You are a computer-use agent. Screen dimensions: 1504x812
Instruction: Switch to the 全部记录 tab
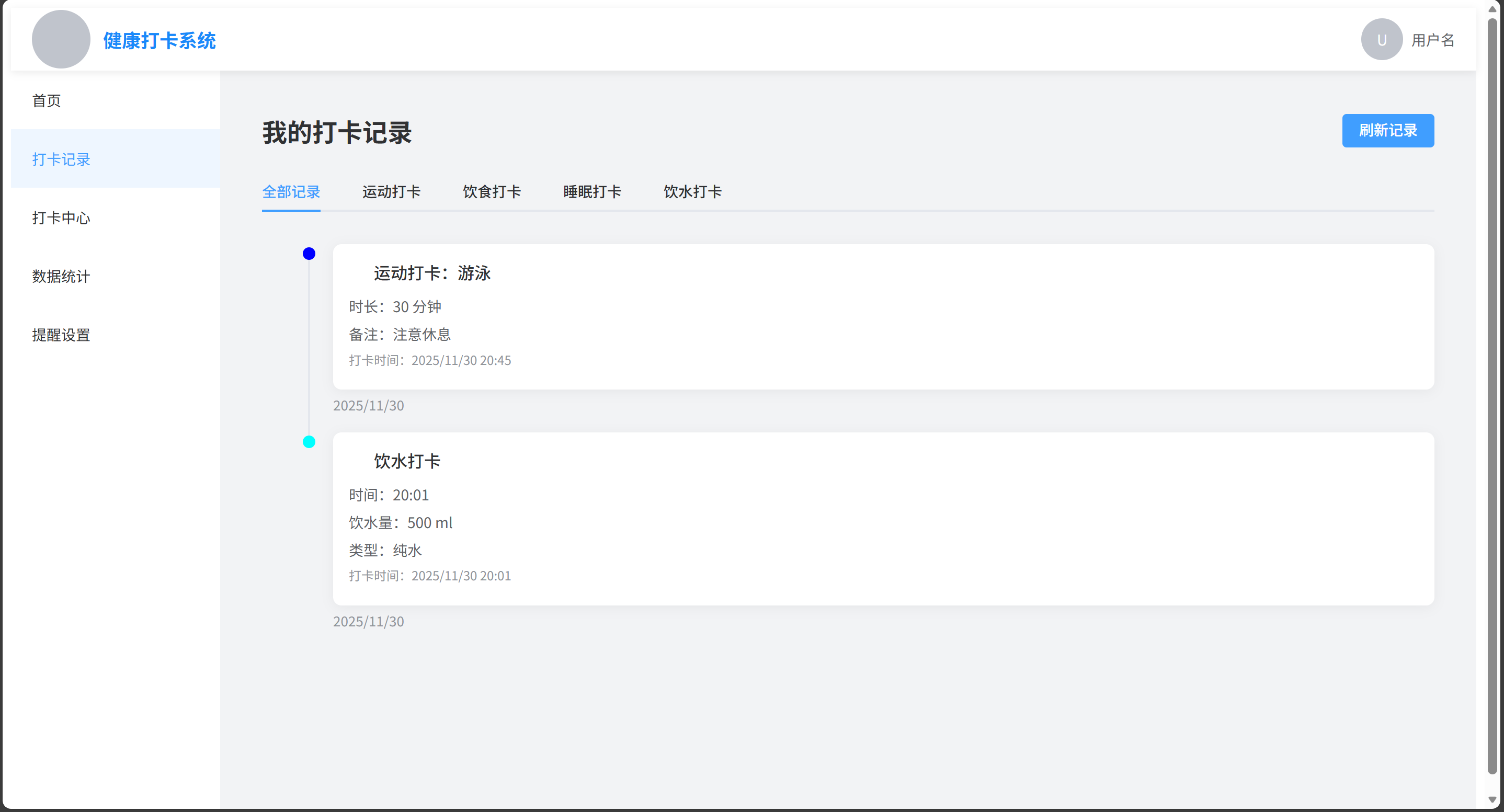(x=291, y=191)
